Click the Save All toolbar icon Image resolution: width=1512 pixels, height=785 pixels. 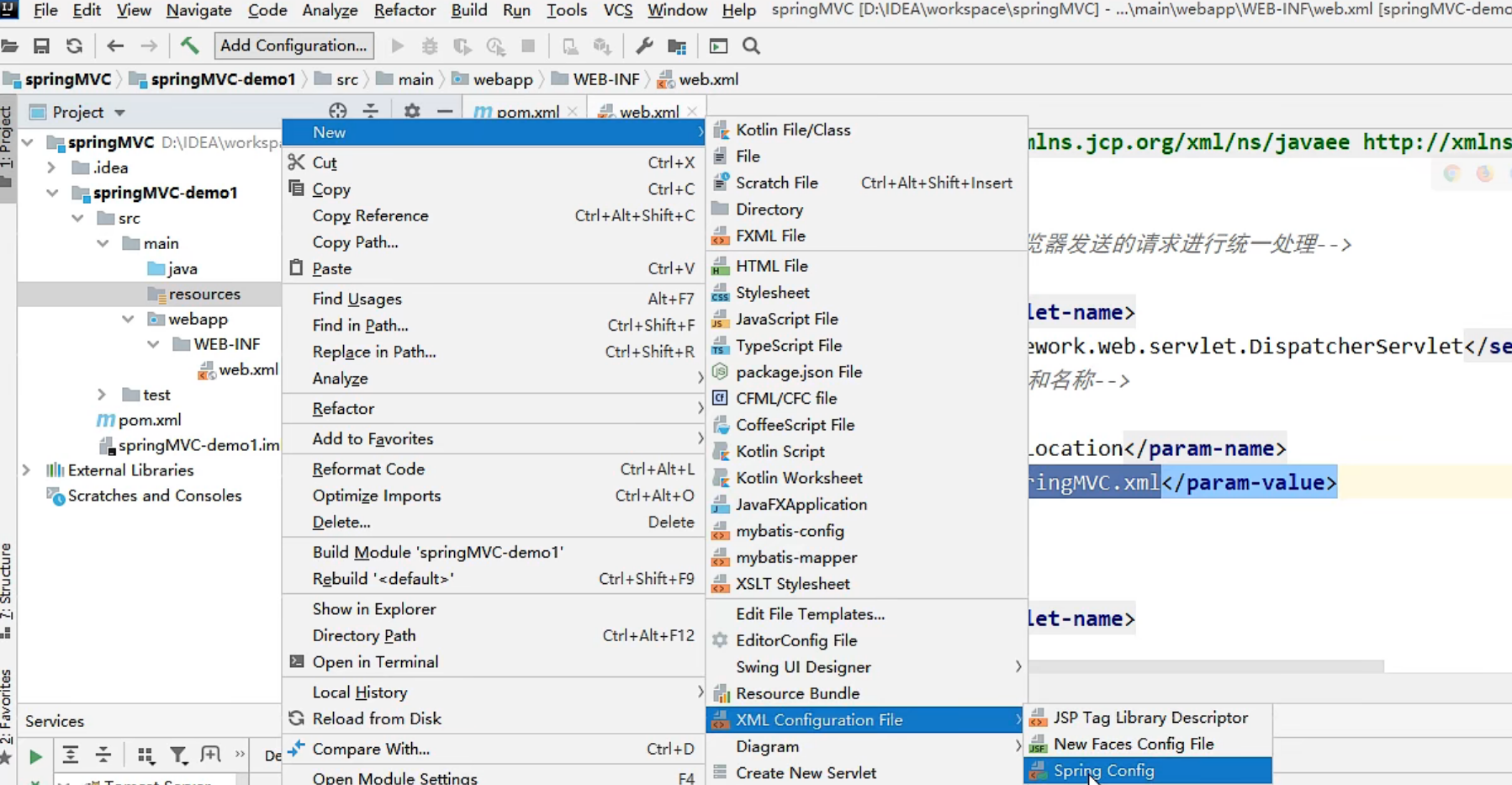[41, 46]
